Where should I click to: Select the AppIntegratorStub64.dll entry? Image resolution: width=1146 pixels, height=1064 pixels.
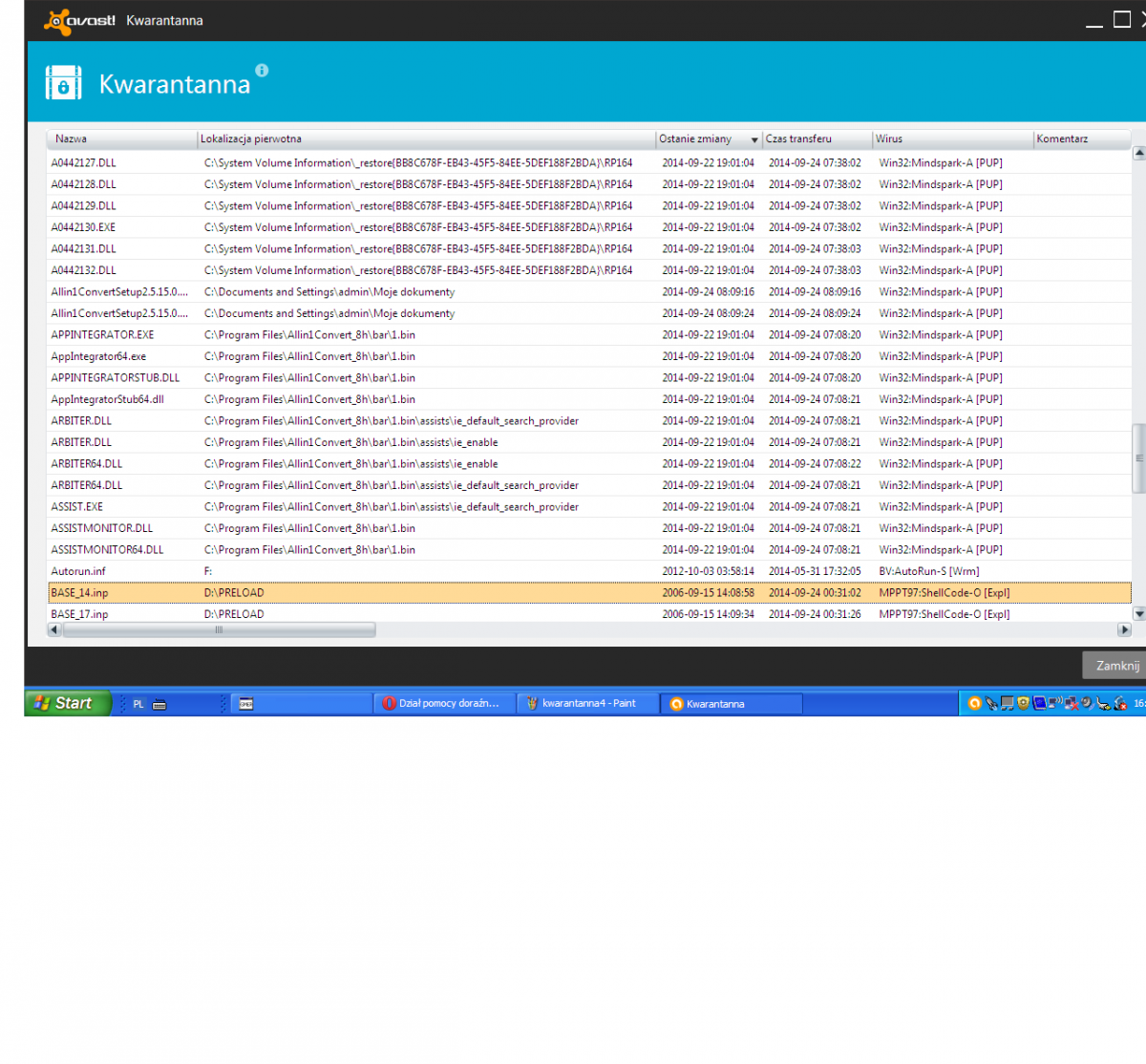coord(589,399)
